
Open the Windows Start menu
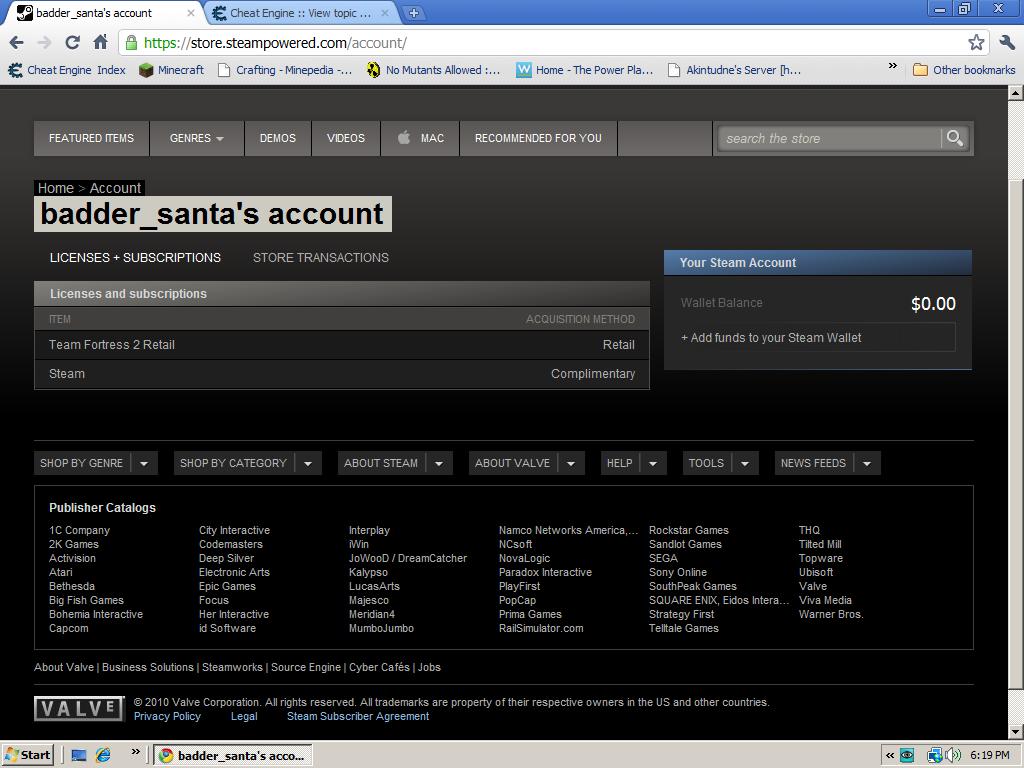[27, 756]
